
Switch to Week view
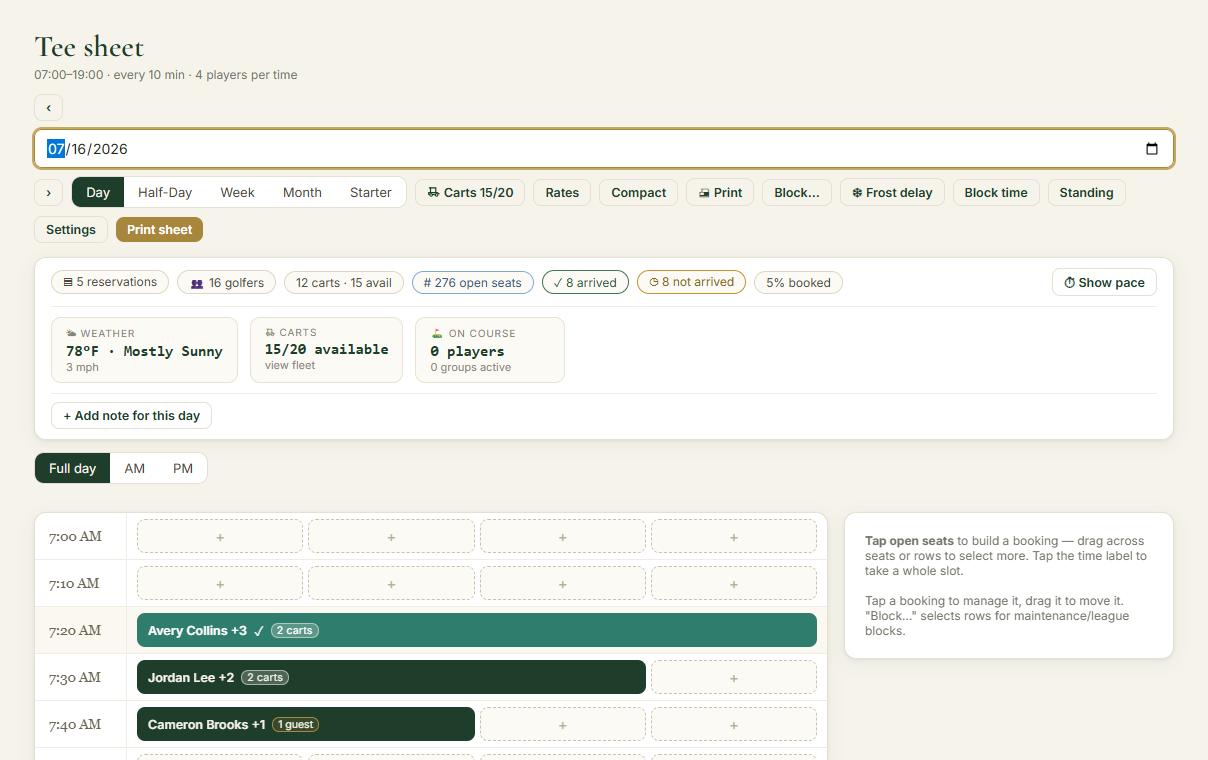click(238, 192)
